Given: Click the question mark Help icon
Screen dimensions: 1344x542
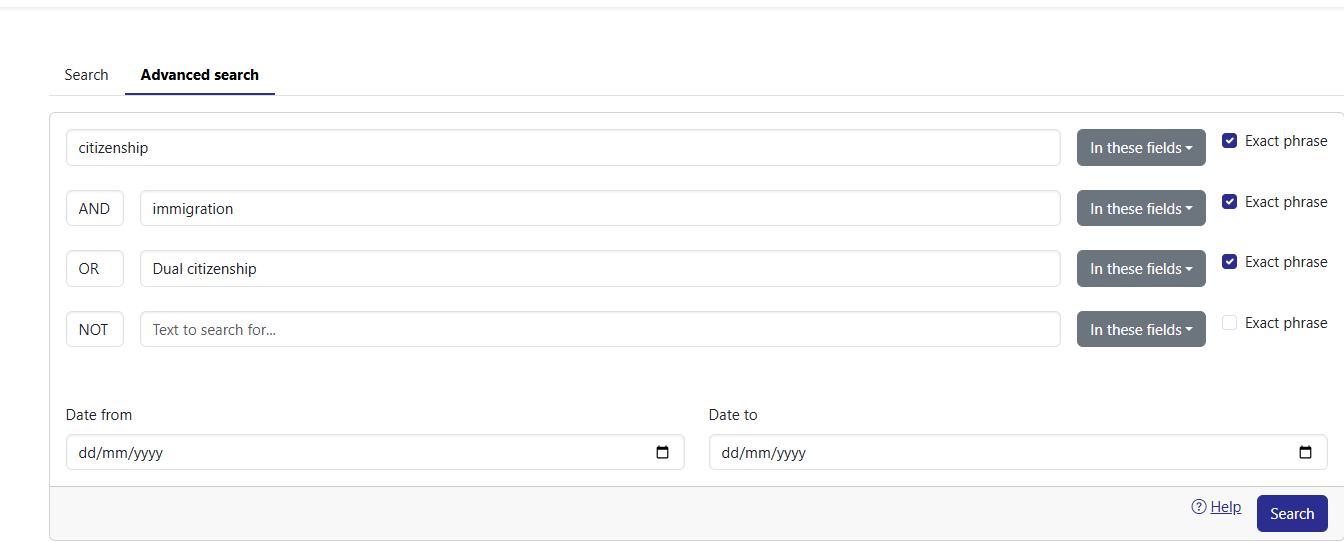Looking at the screenshot, I should click(x=1199, y=507).
